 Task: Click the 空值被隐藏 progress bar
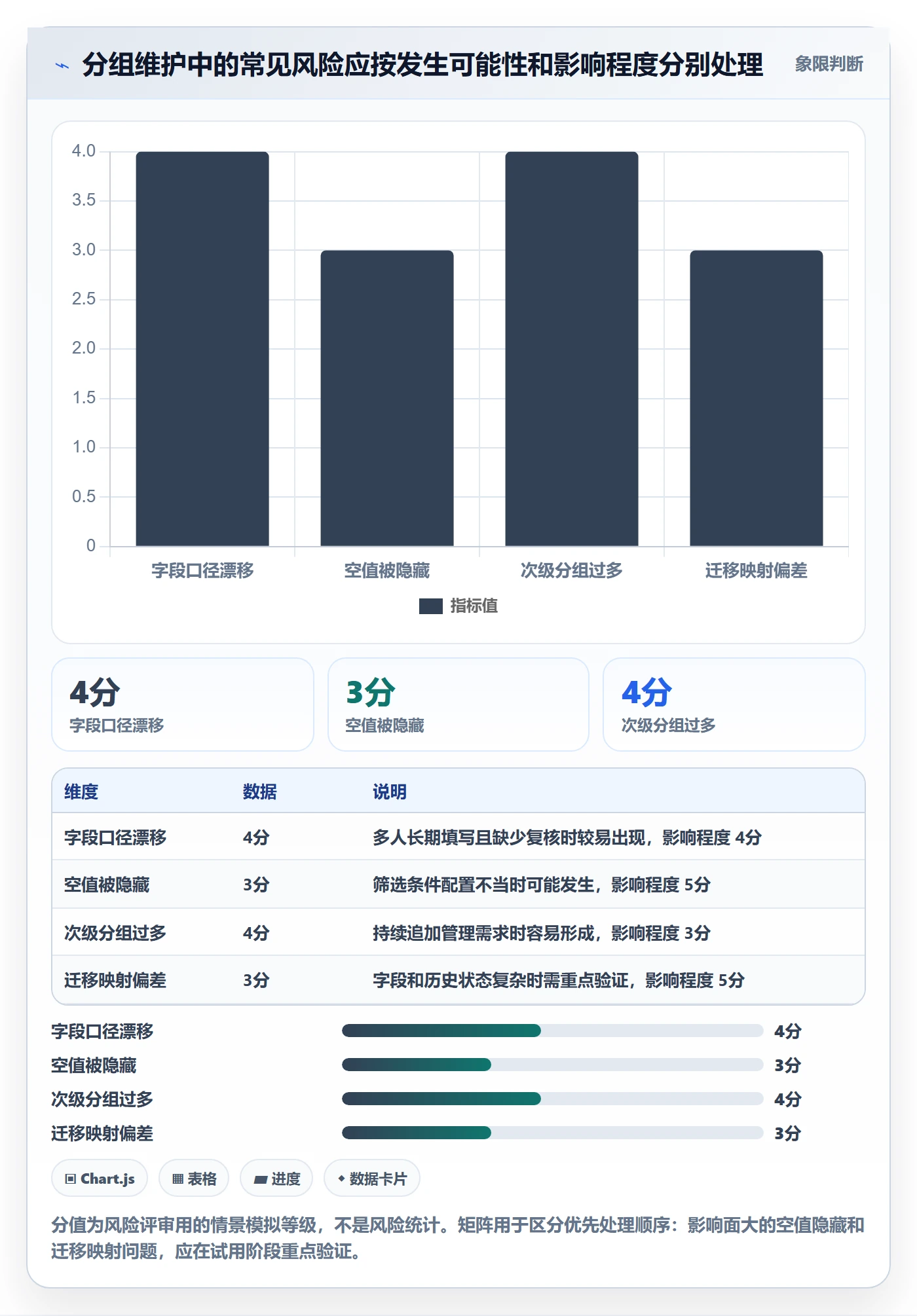point(553,1065)
